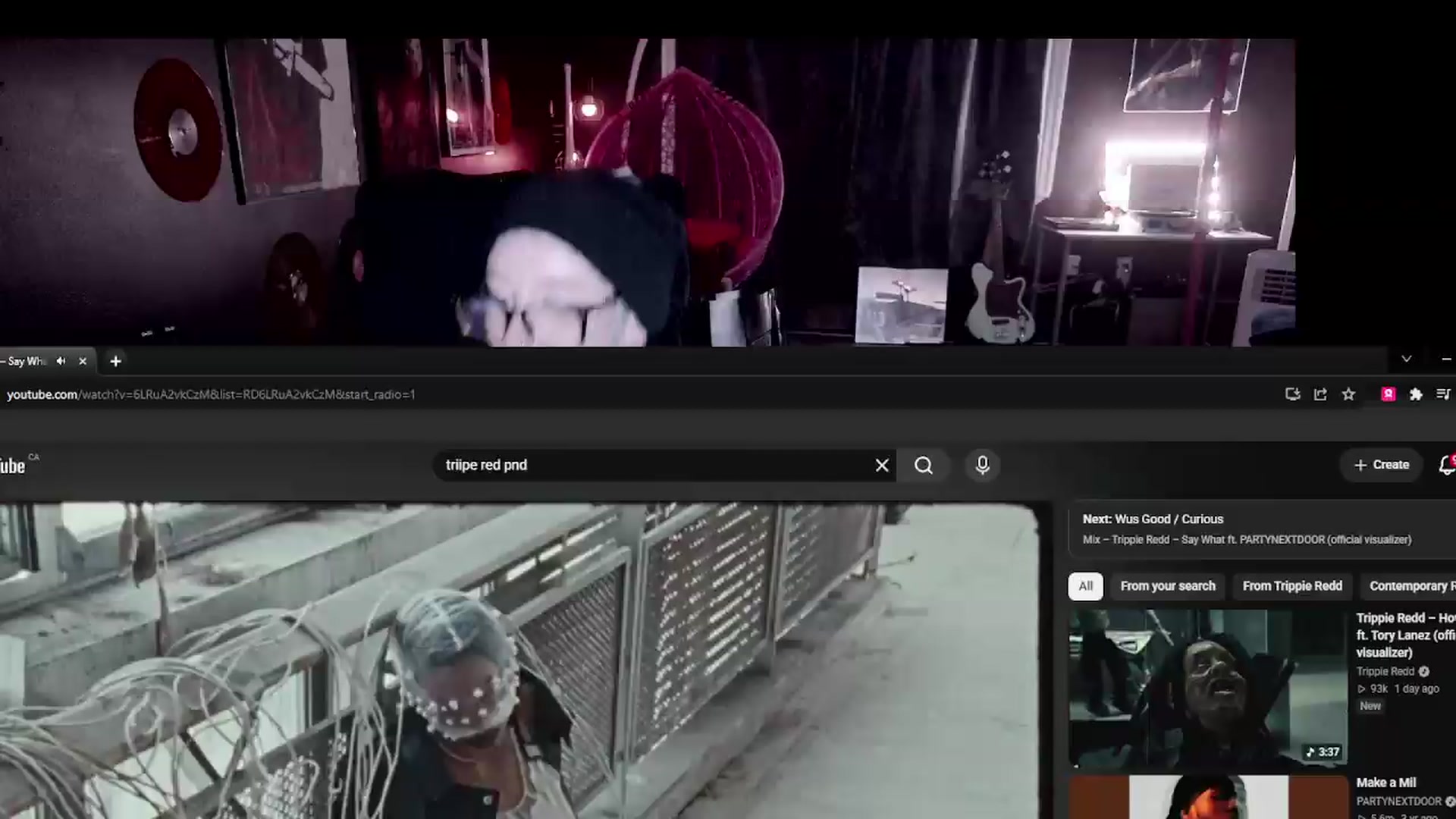Viewport: 1456px width, 819px height.
Task: Click the YouTube logo
Action: (13, 466)
